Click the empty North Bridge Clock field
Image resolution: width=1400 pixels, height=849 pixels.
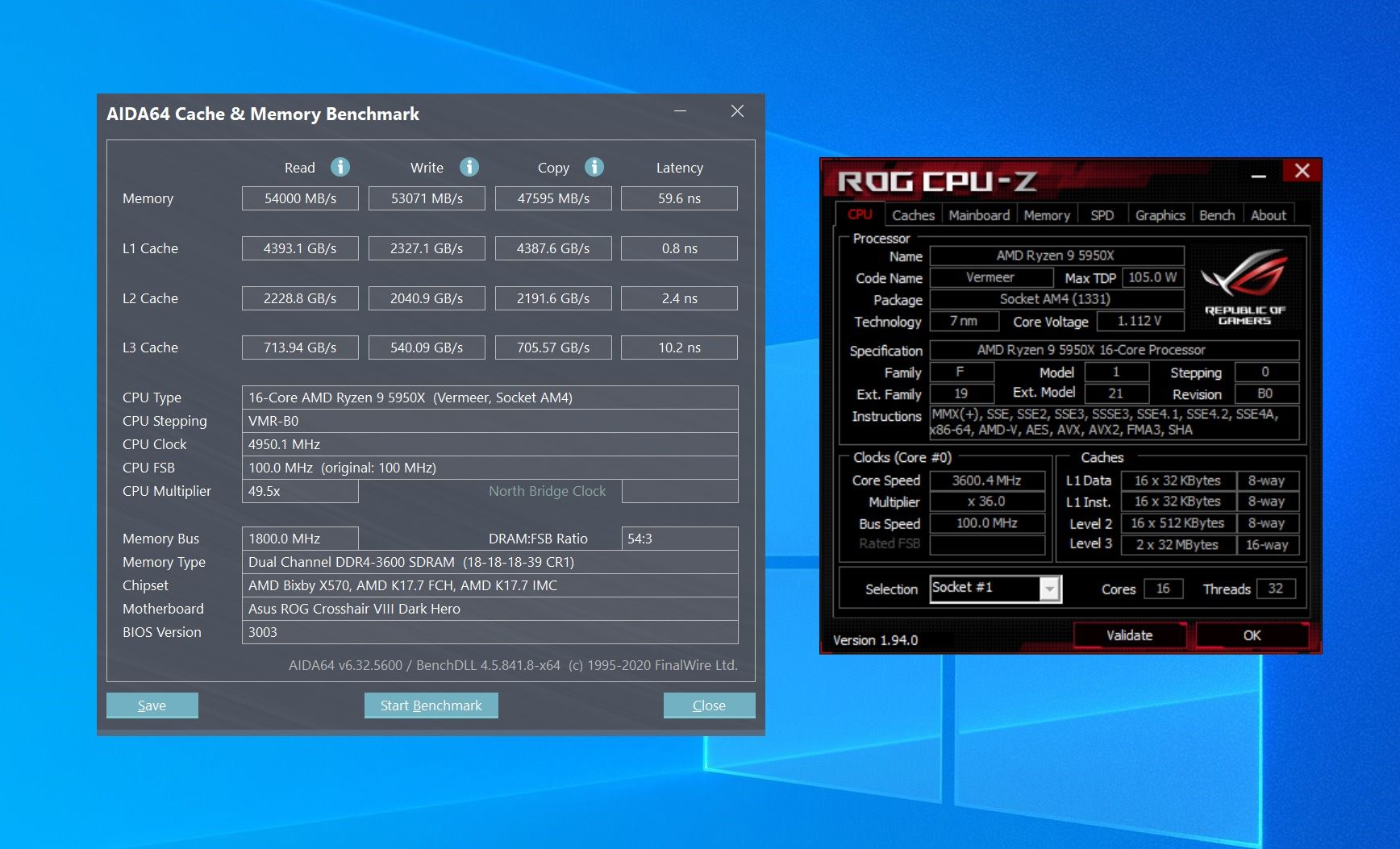(680, 491)
